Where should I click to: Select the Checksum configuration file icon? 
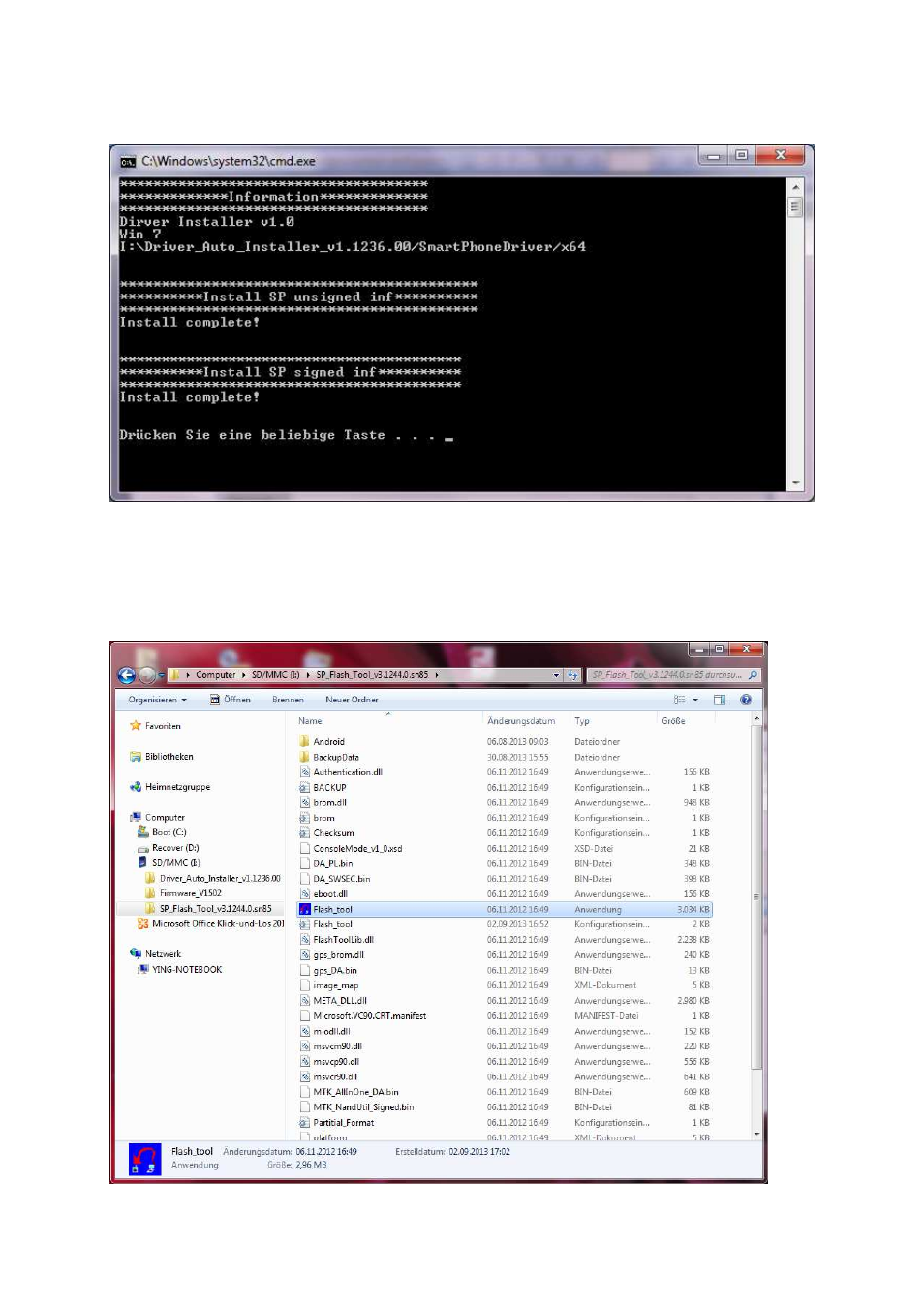[x=304, y=833]
